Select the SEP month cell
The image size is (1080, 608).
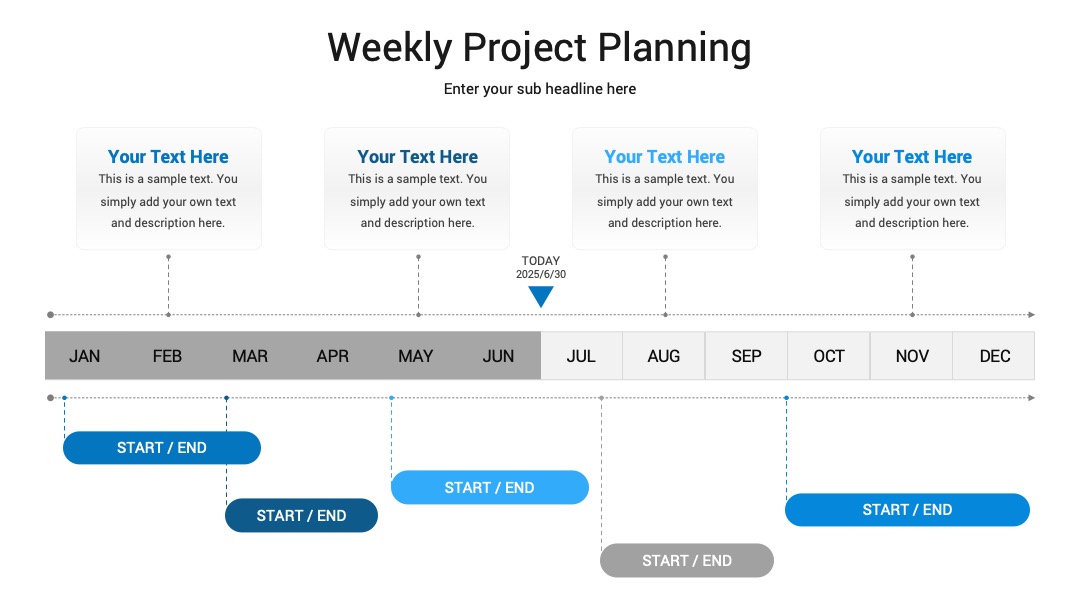[x=747, y=356]
